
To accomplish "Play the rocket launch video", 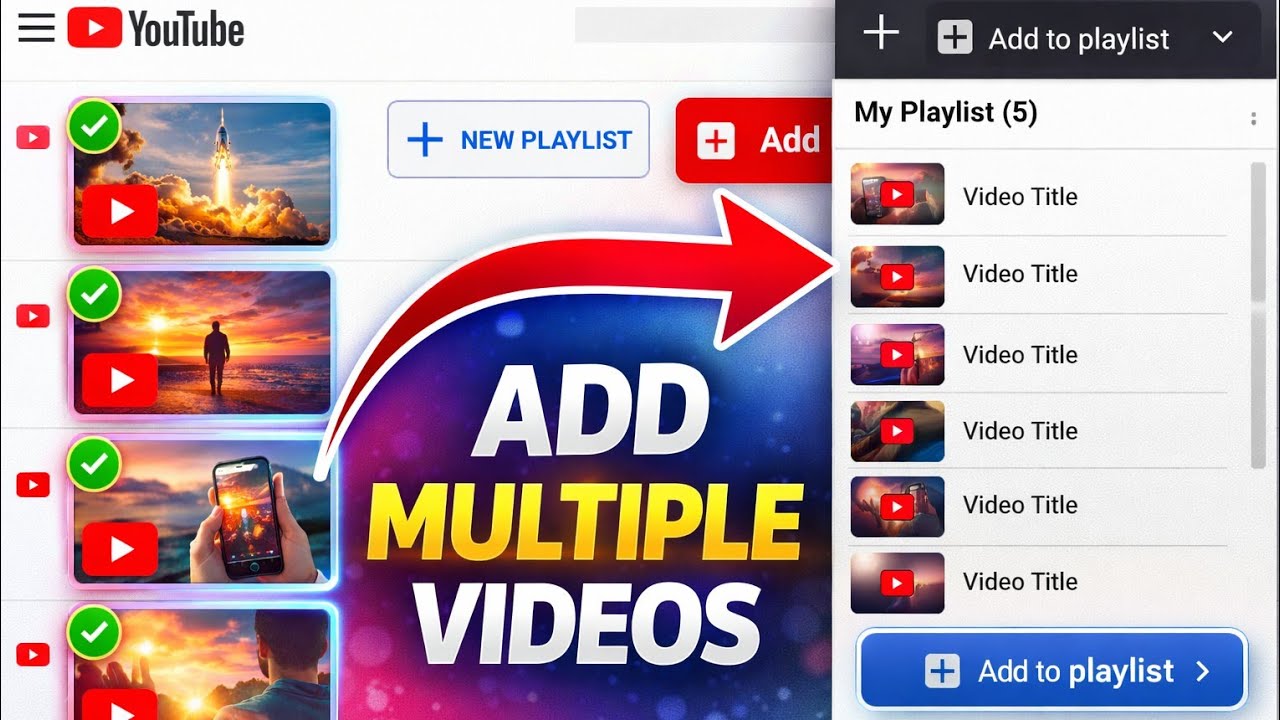I will (120, 211).
